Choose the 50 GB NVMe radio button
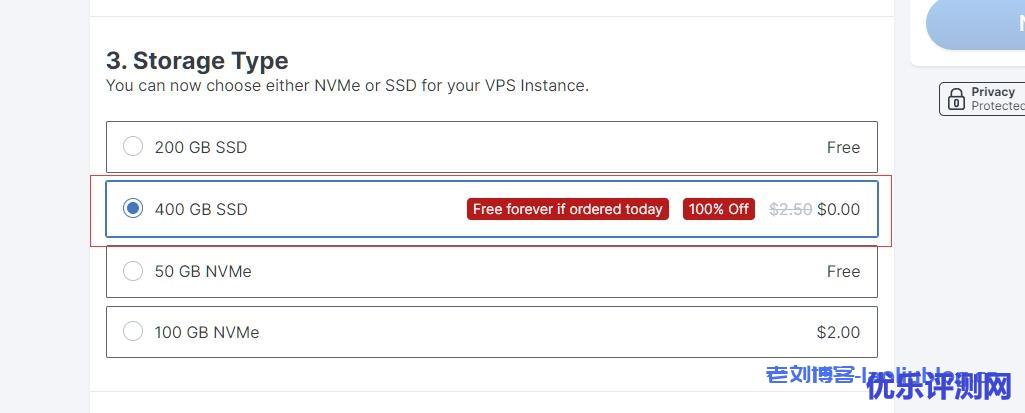Viewport: 1025px width, 413px height. tap(133, 271)
